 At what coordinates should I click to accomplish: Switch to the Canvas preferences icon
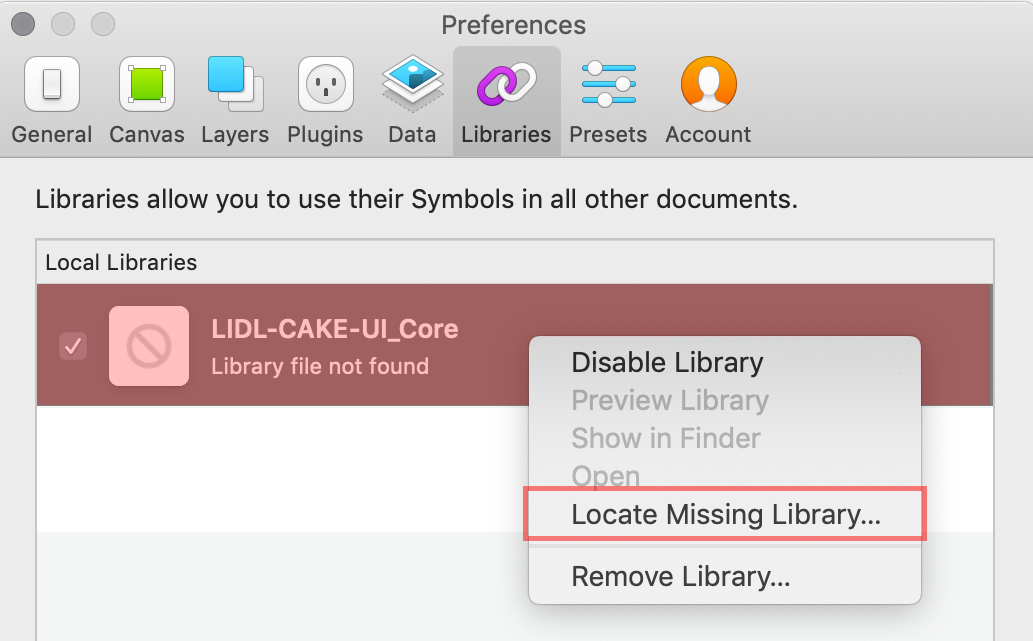pyautogui.click(x=147, y=84)
